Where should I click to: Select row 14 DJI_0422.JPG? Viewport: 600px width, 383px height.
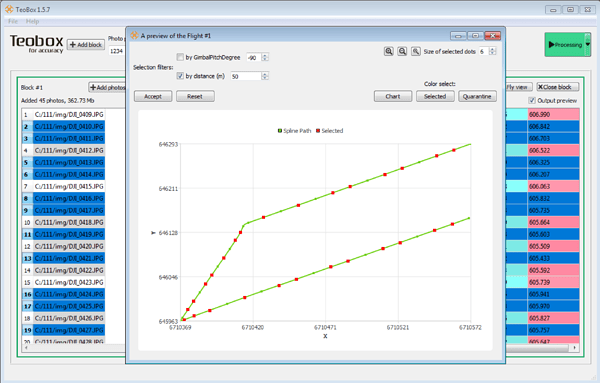pyautogui.click(x=69, y=270)
